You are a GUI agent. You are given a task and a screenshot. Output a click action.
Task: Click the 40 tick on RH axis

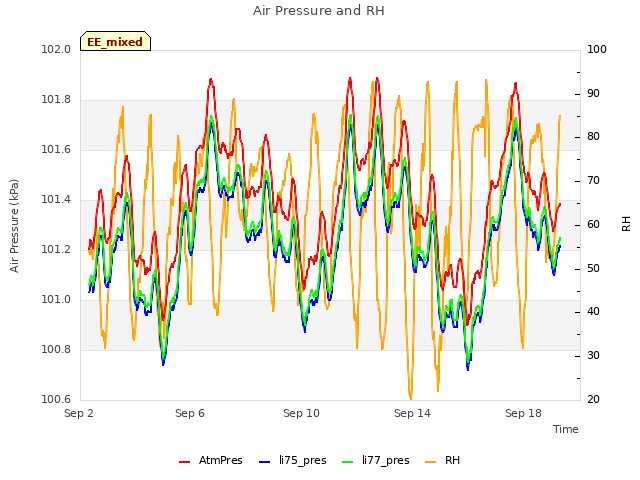pos(593,312)
